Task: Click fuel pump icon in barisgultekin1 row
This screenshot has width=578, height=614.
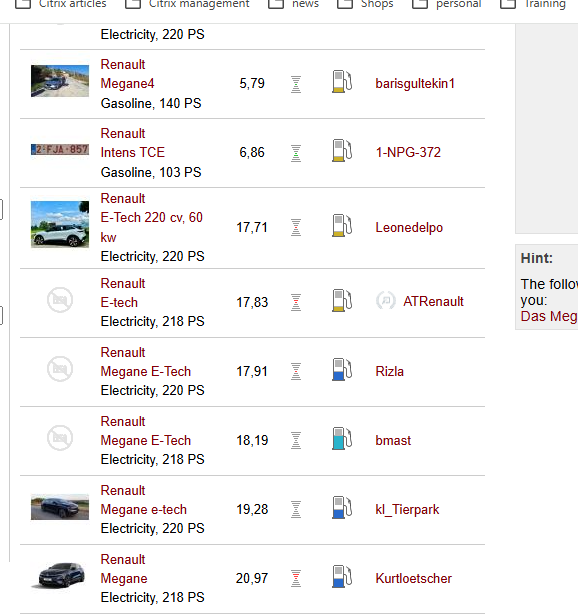Action: 342,81
